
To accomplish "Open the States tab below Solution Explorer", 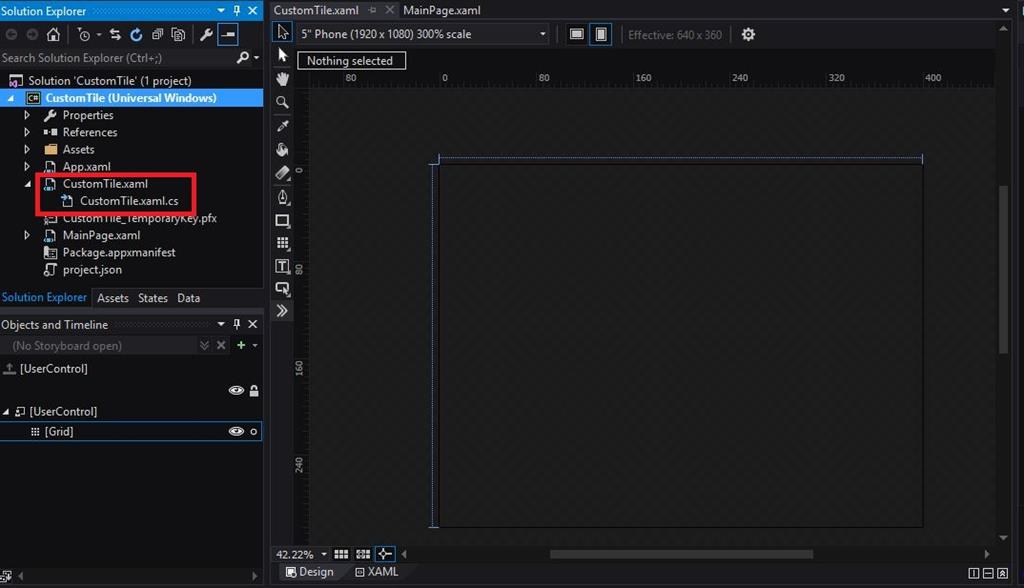I will pos(152,297).
